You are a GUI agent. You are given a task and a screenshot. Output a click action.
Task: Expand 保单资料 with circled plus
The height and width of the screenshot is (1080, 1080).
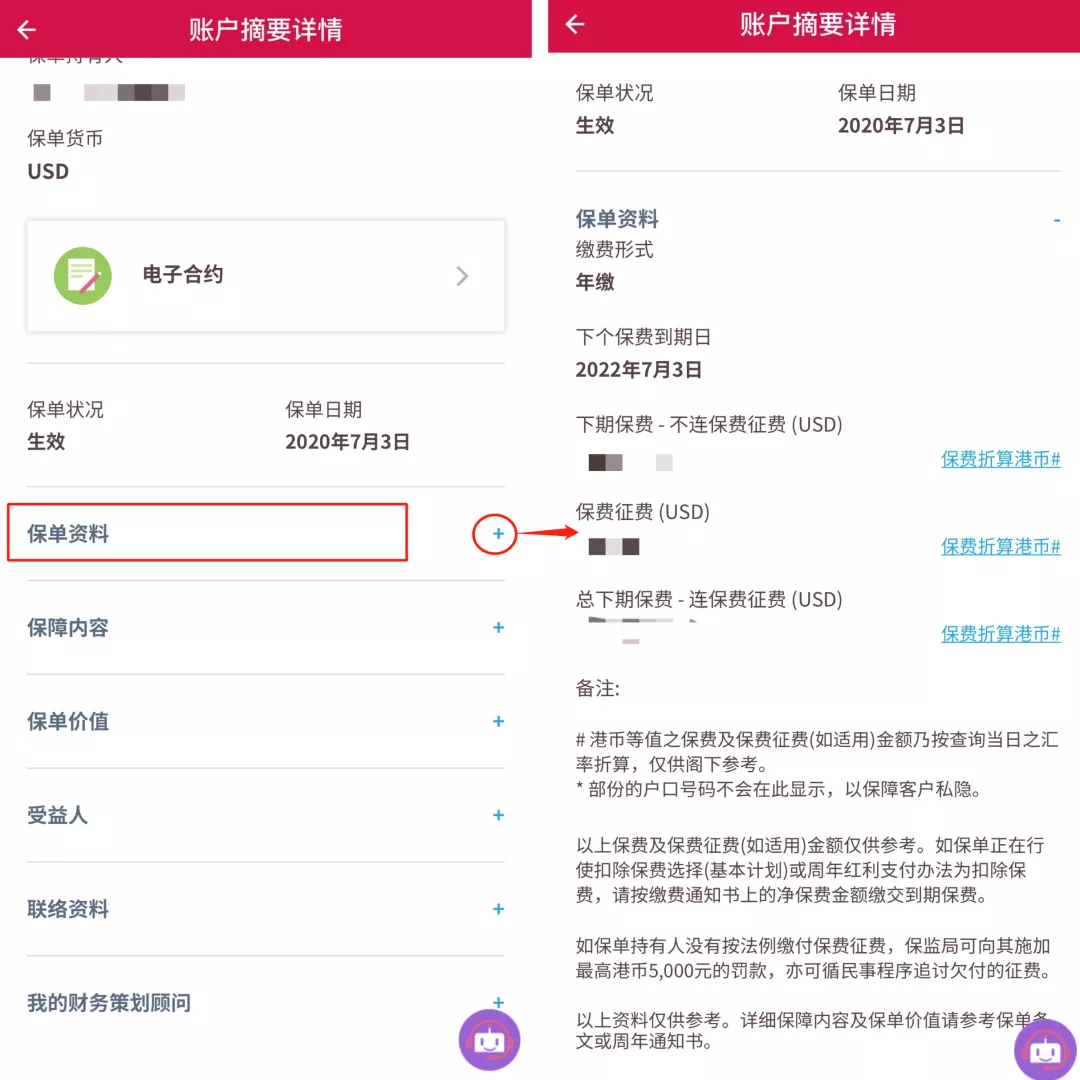click(x=497, y=534)
